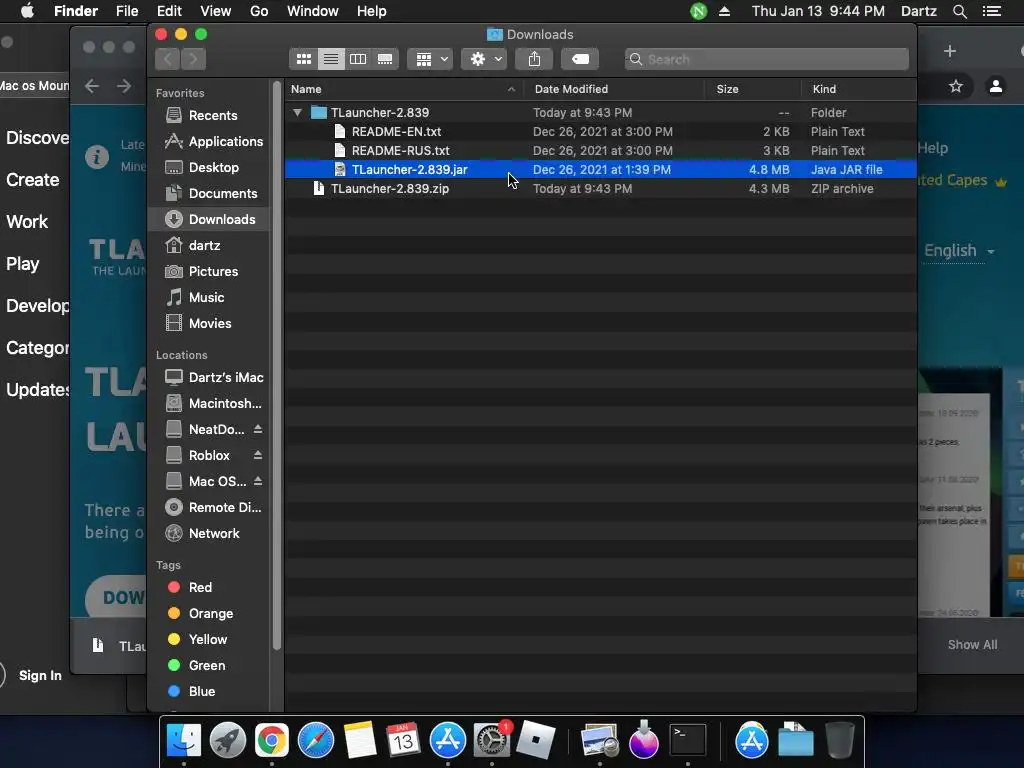Sort by the Name column
This screenshot has height=768, width=1024.
click(x=404, y=89)
